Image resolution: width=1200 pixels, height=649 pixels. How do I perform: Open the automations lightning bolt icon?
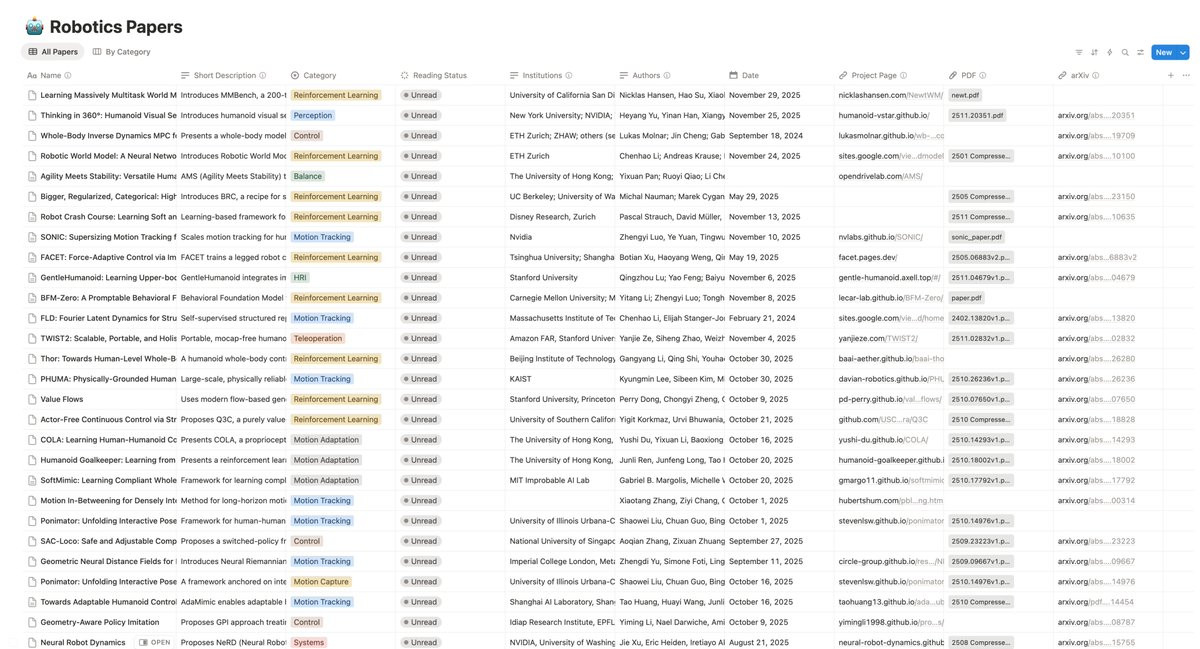[x=1109, y=52]
